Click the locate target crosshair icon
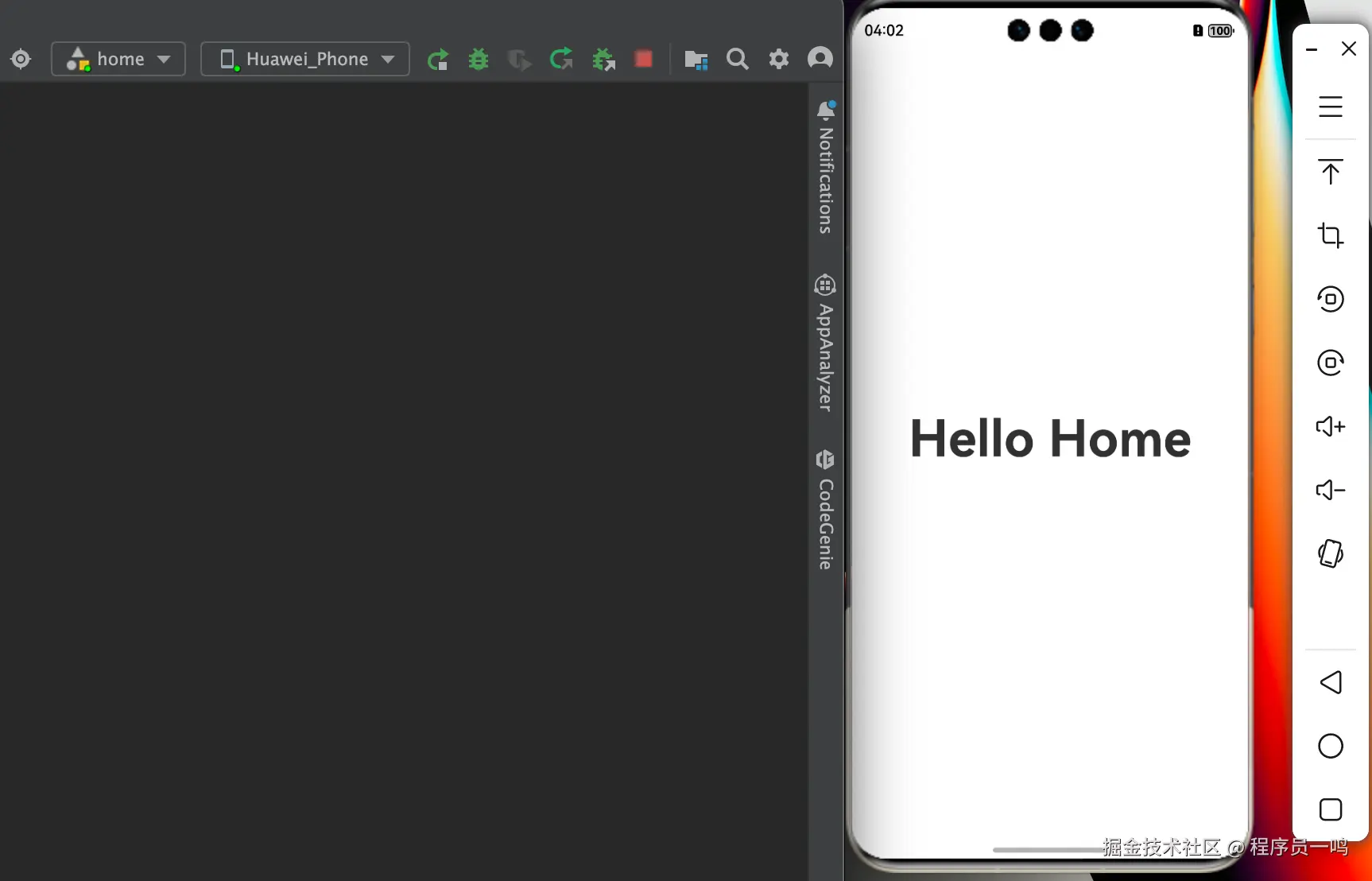1372x881 pixels. coord(21,59)
